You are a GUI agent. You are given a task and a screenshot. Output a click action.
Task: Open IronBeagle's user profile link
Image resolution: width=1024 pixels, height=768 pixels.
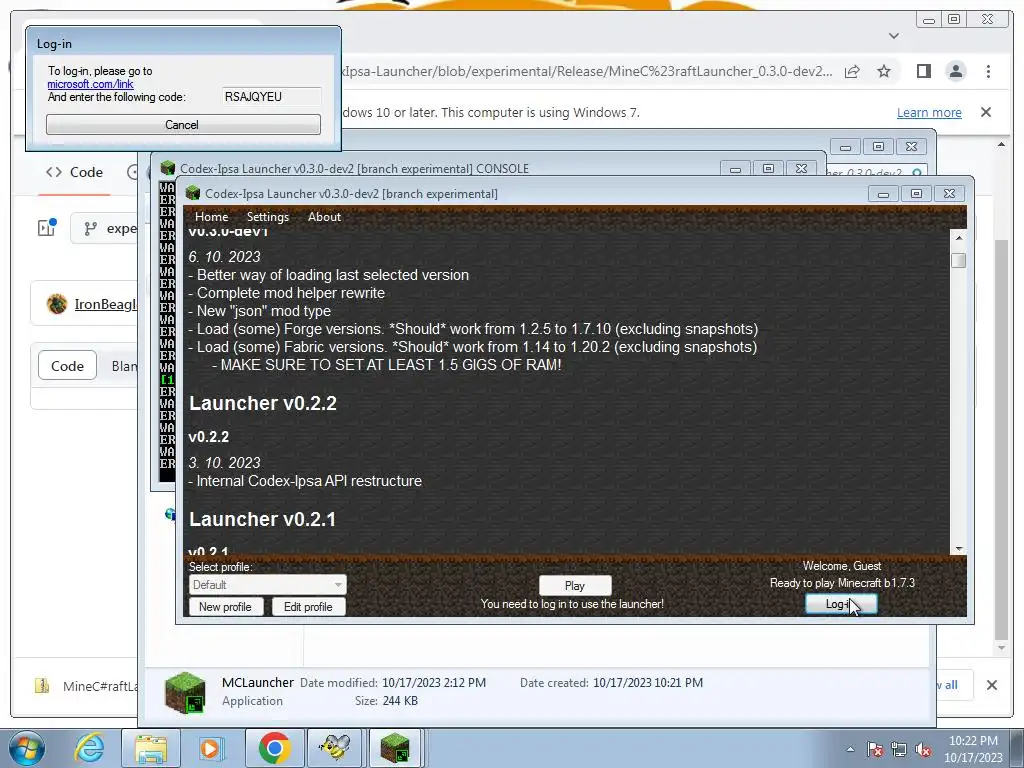click(106, 304)
